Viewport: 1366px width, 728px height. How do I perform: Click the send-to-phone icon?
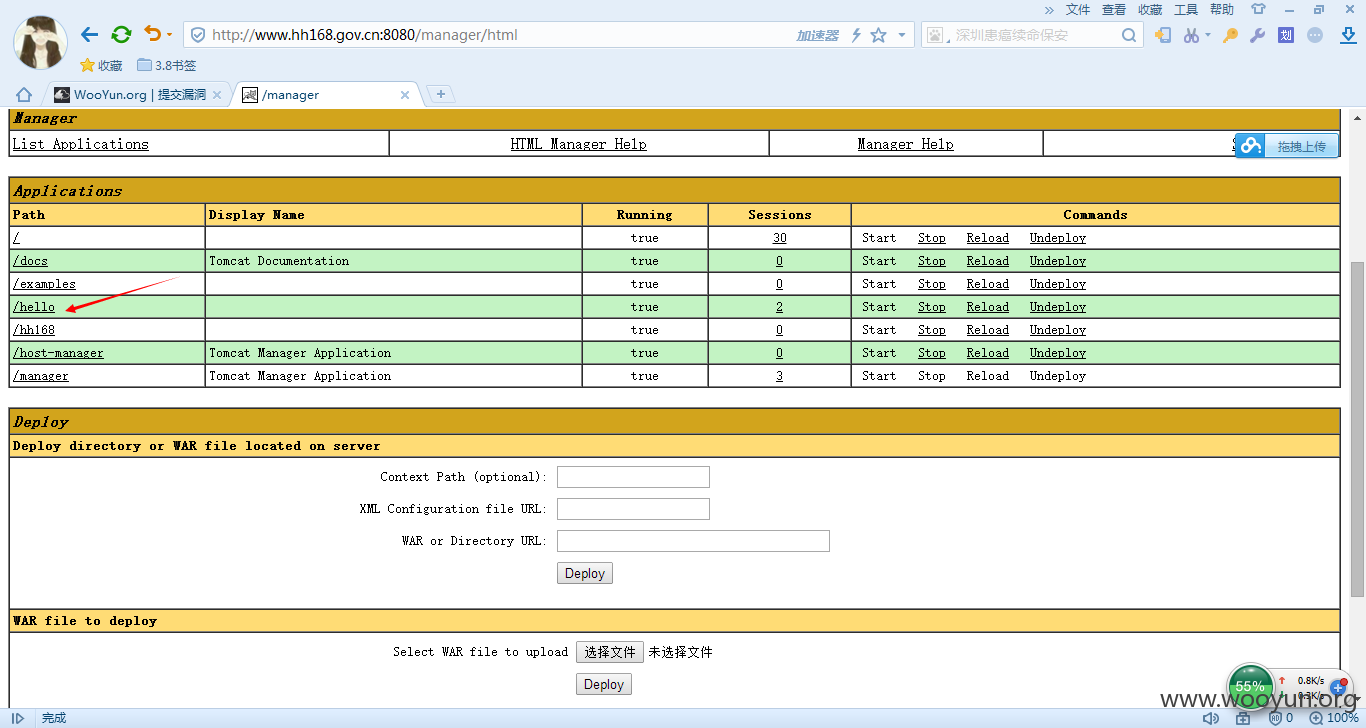1163,35
